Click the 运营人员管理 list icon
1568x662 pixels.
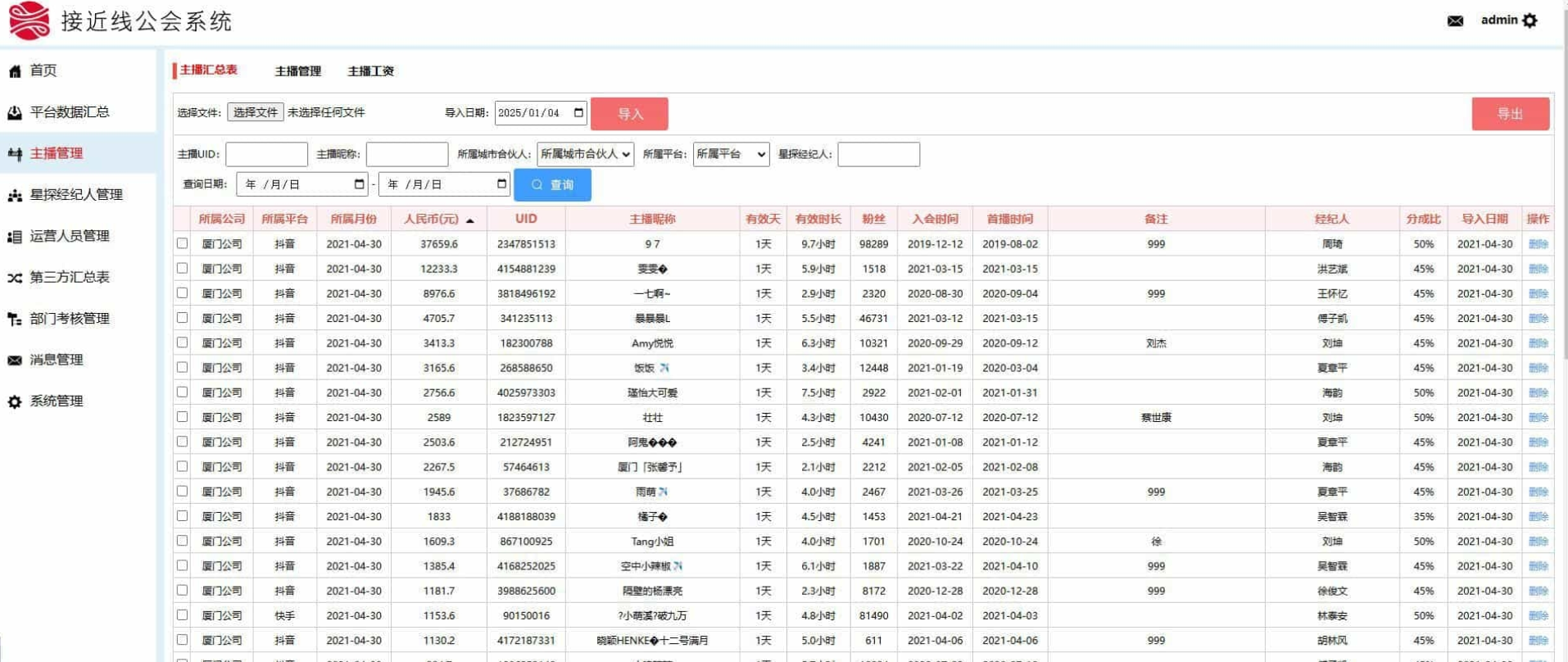tap(15, 237)
